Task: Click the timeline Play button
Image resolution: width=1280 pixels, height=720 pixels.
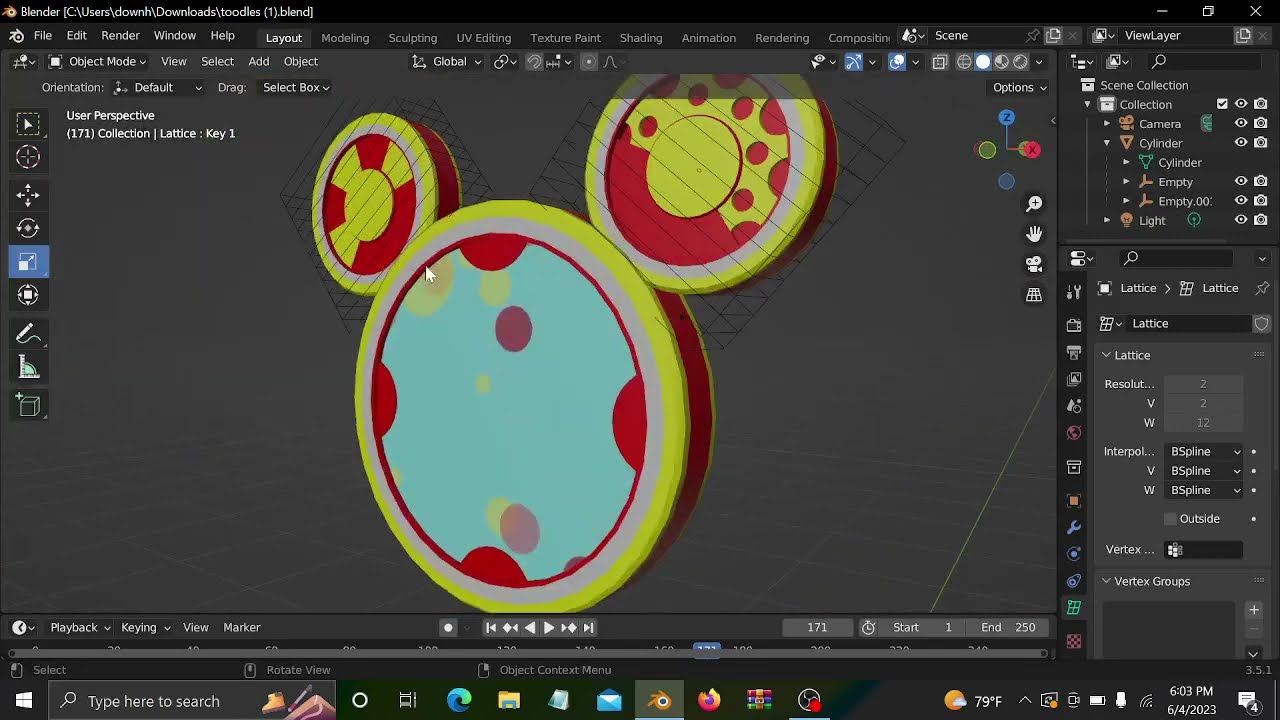Action: 549,628
